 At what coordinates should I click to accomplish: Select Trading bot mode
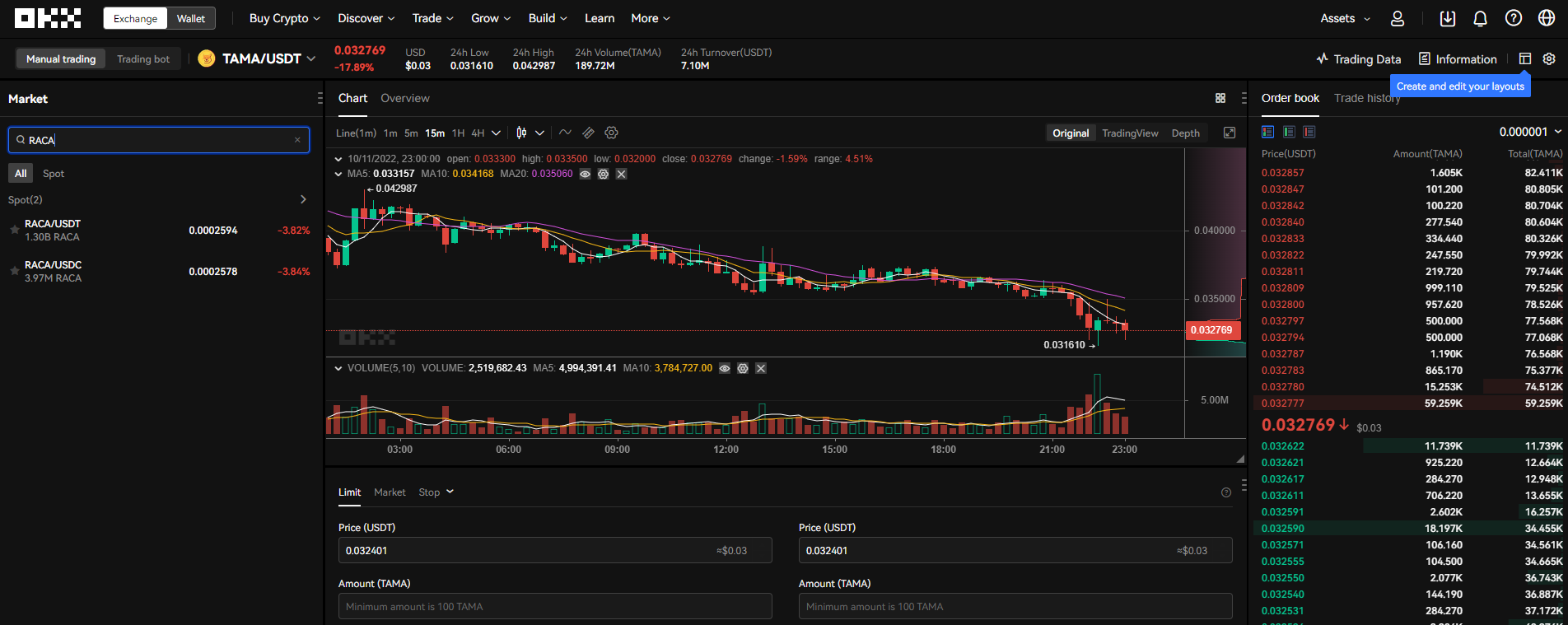coord(143,58)
